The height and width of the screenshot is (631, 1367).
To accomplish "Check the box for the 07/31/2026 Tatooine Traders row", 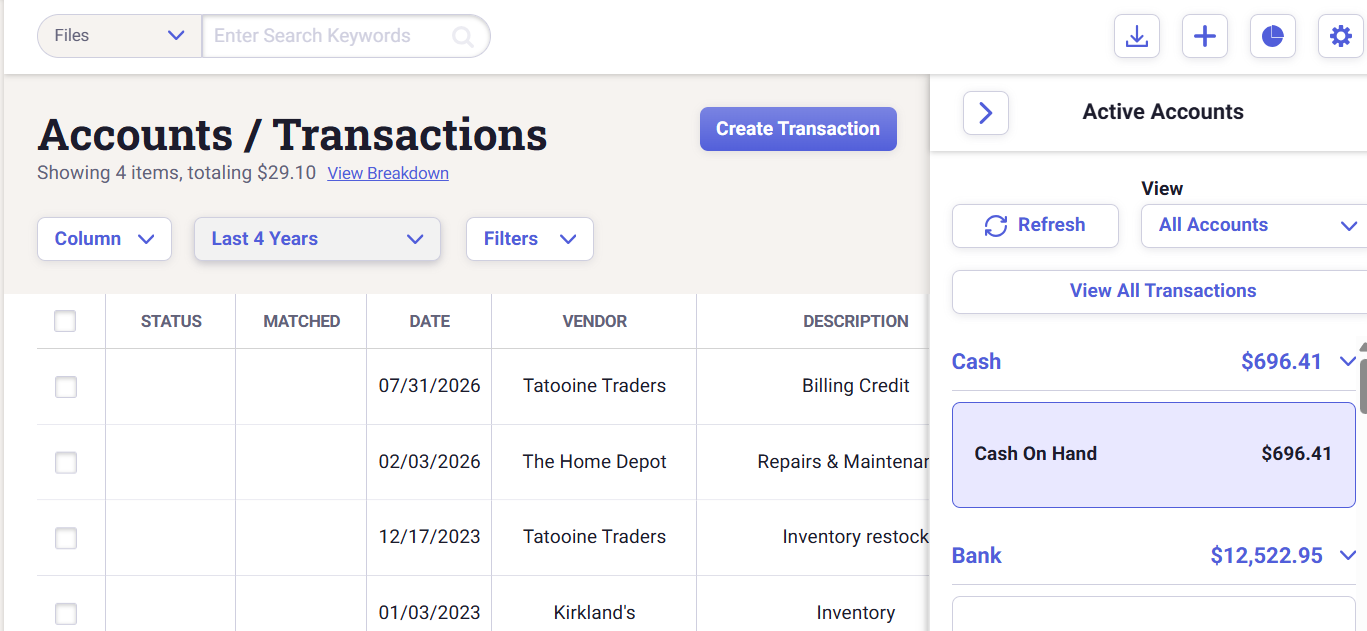I will 65,386.
